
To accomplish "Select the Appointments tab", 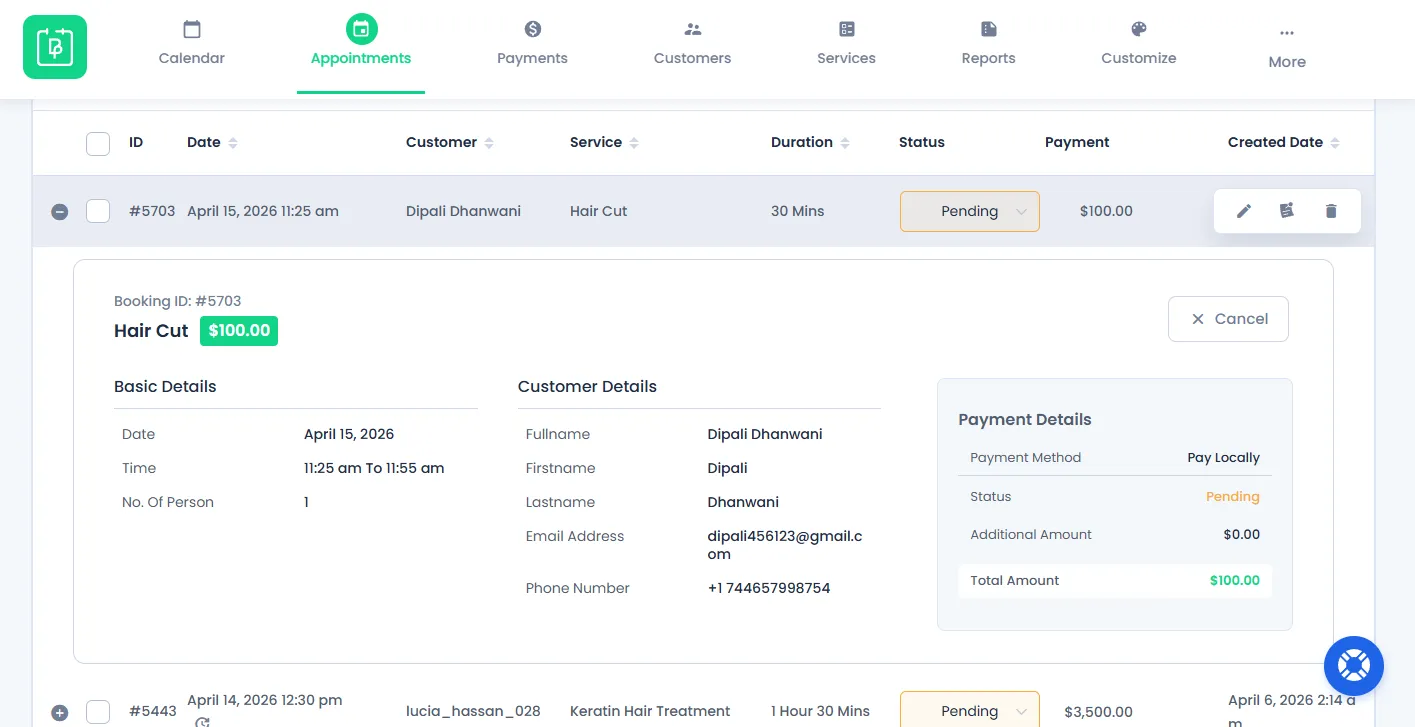I will 361,58.
